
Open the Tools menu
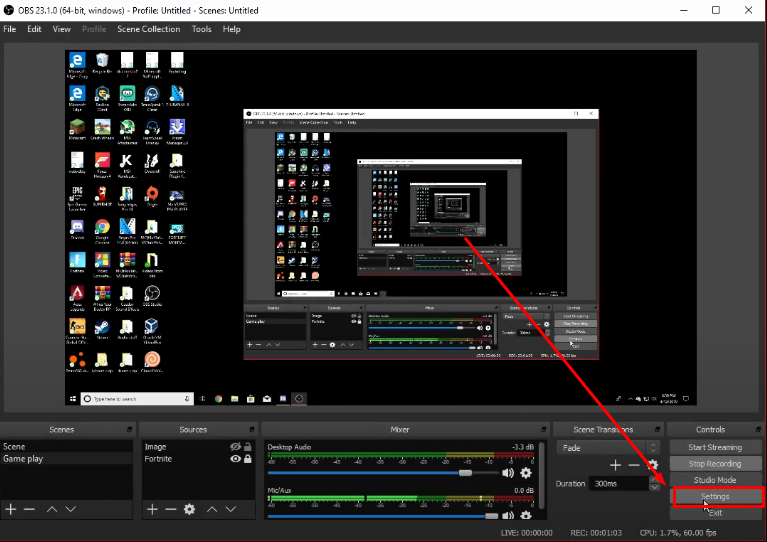click(202, 29)
